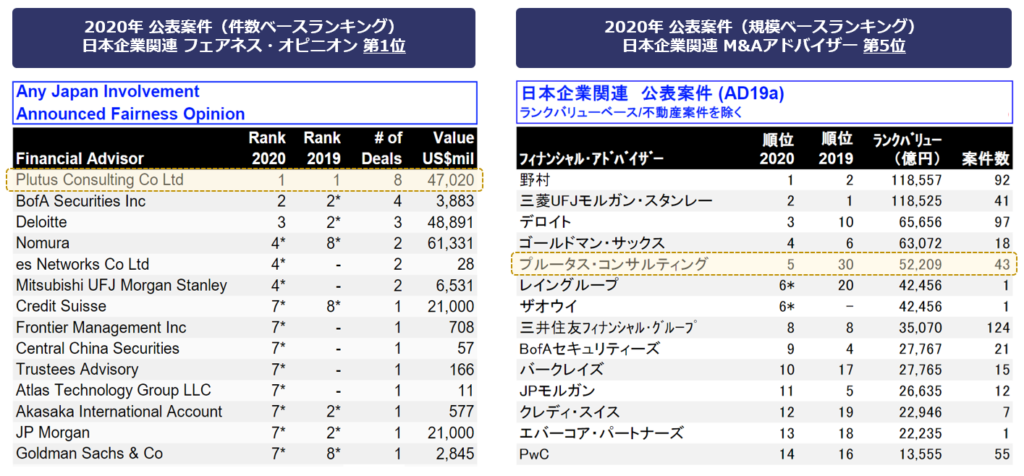Viewport: 1024px width, 476px height.
Task: Select 'ザオウイ' in the ranking list
Action: tap(547, 306)
